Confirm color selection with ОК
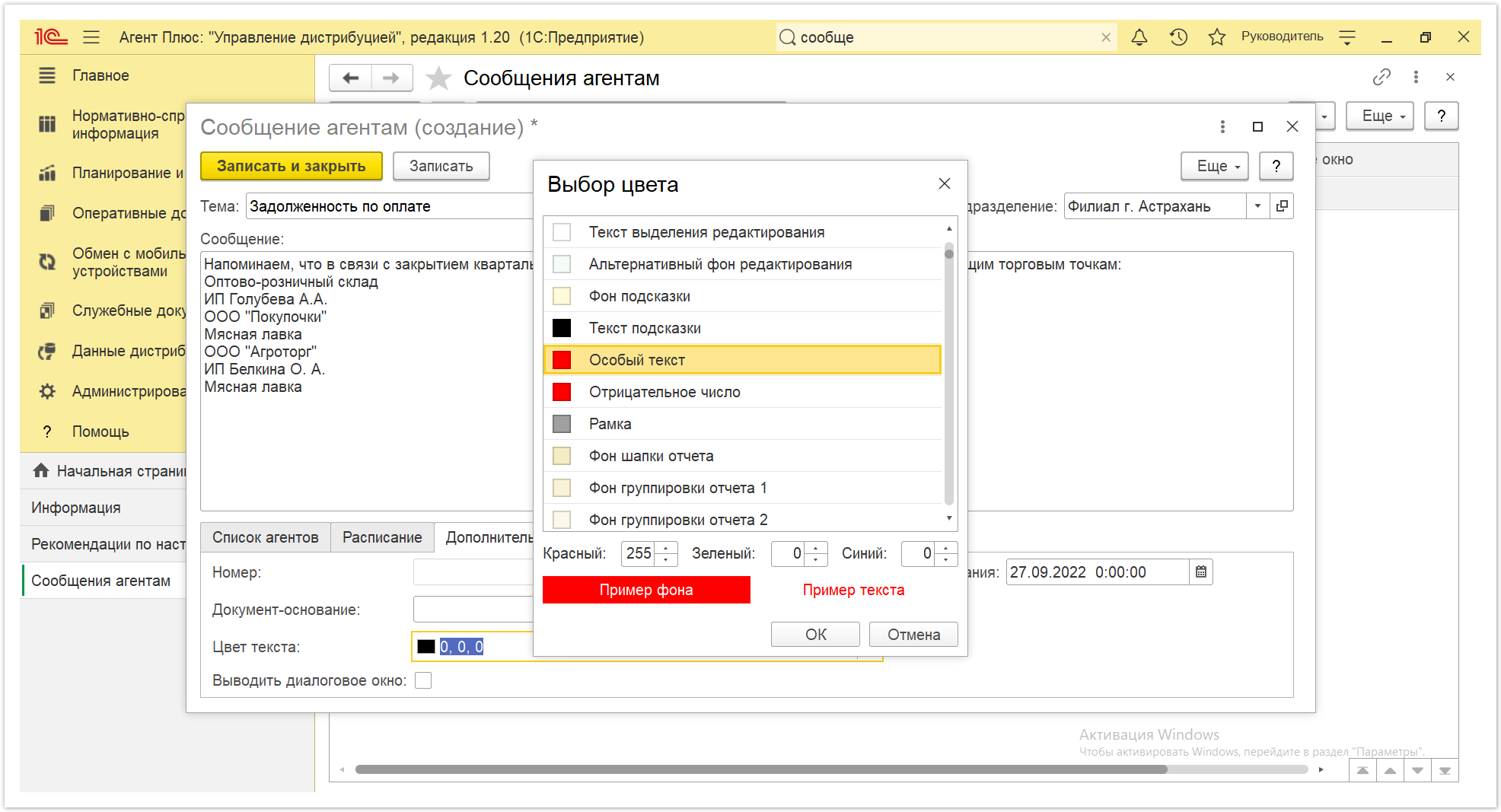 [815, 635]
